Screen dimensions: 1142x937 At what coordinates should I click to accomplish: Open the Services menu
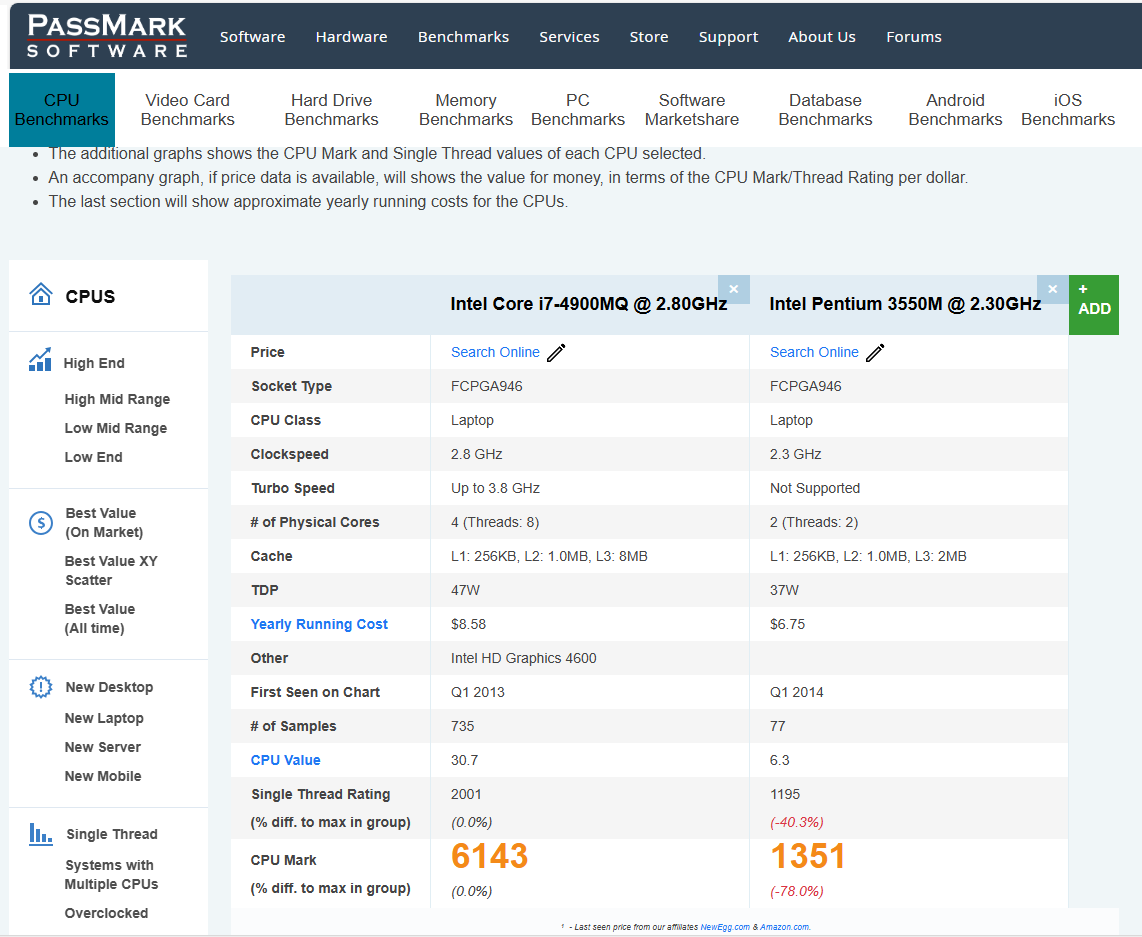tap(570, 37)
